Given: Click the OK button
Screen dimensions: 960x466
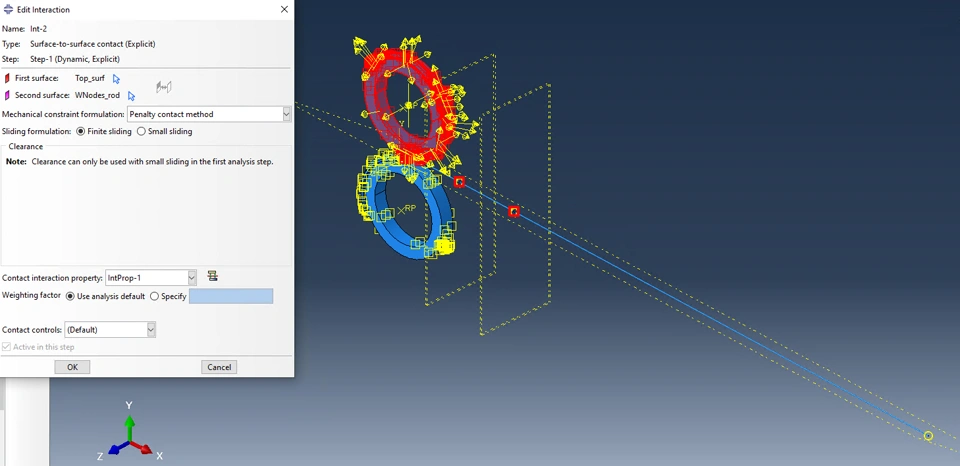Looking at the screenshot, I should (x=72, y=367).
